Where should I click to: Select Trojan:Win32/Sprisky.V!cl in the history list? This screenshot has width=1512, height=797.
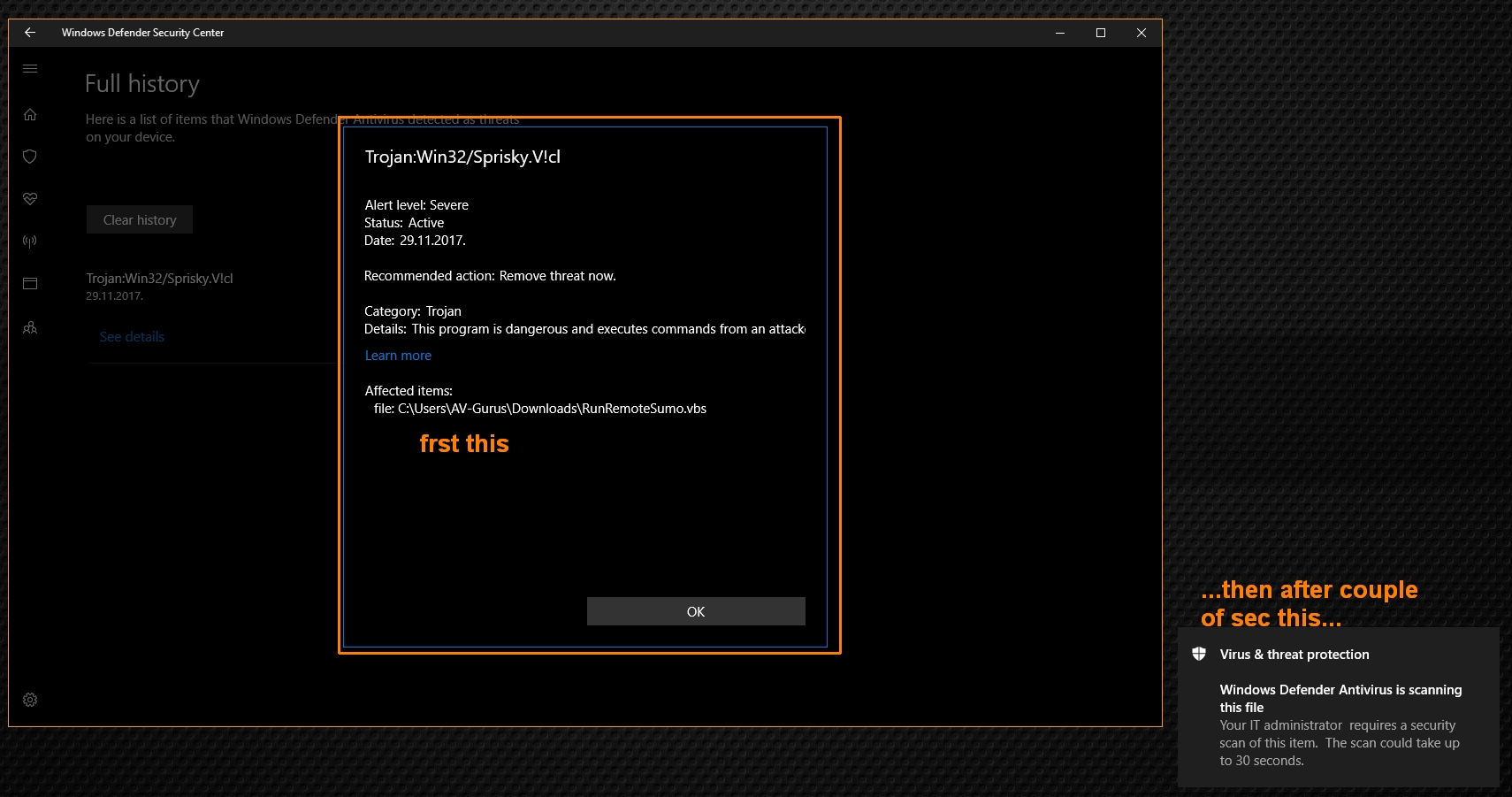click(159, 279)
